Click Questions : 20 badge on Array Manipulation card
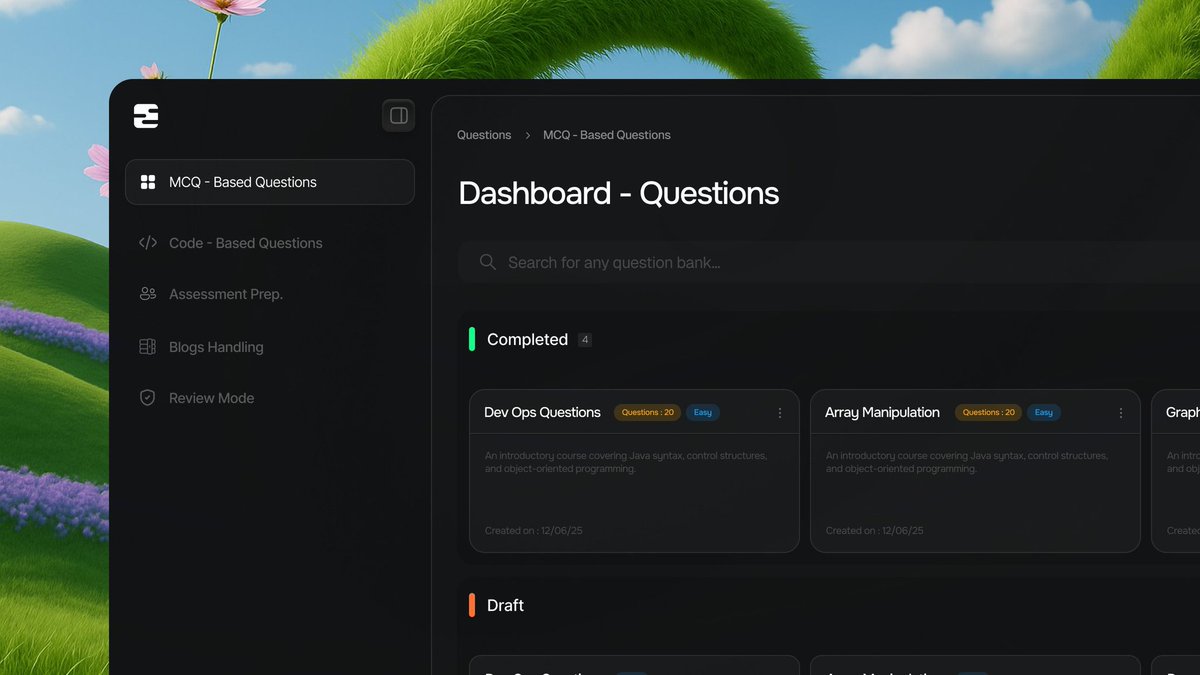The width and height of the screenshot is (1200, 675). 989,412
